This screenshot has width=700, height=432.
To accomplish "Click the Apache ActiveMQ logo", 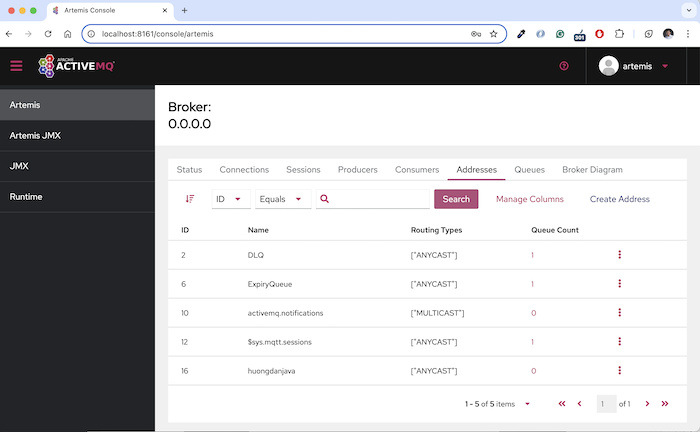I will point(76,66).
